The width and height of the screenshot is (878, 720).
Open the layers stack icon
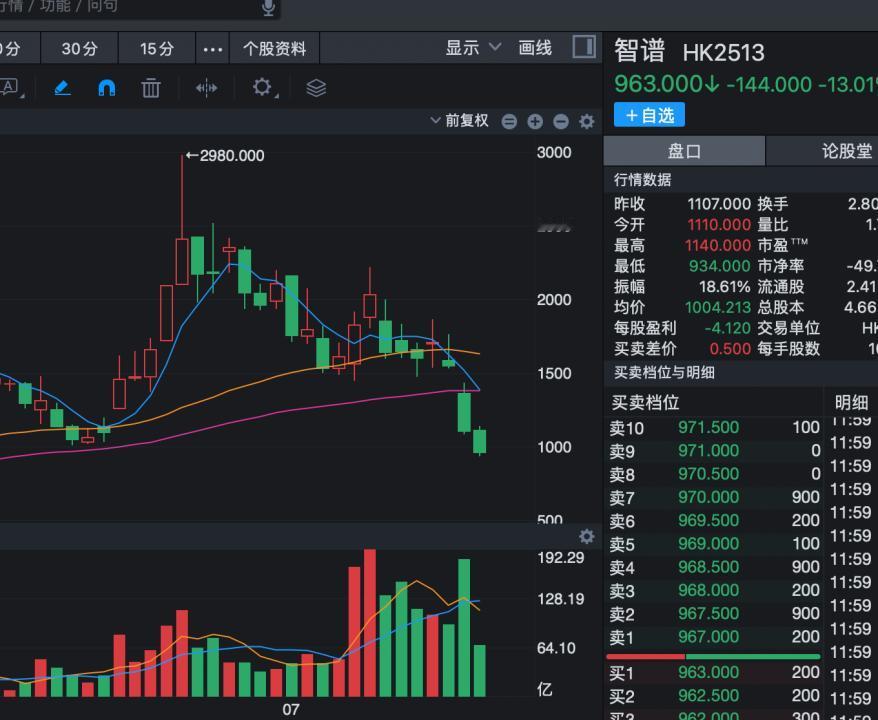(x=316, y=88)
